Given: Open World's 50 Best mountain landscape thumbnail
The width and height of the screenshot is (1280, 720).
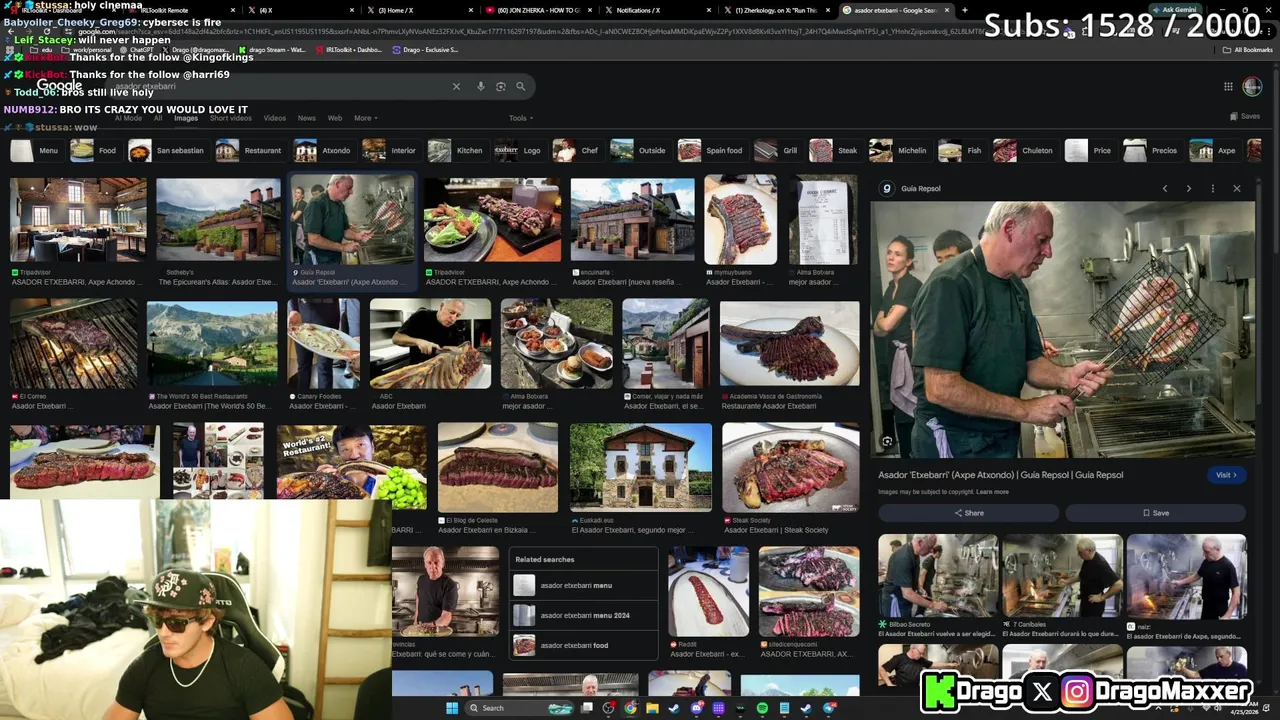Looking at the screenshot, I should tap(212, 344).
